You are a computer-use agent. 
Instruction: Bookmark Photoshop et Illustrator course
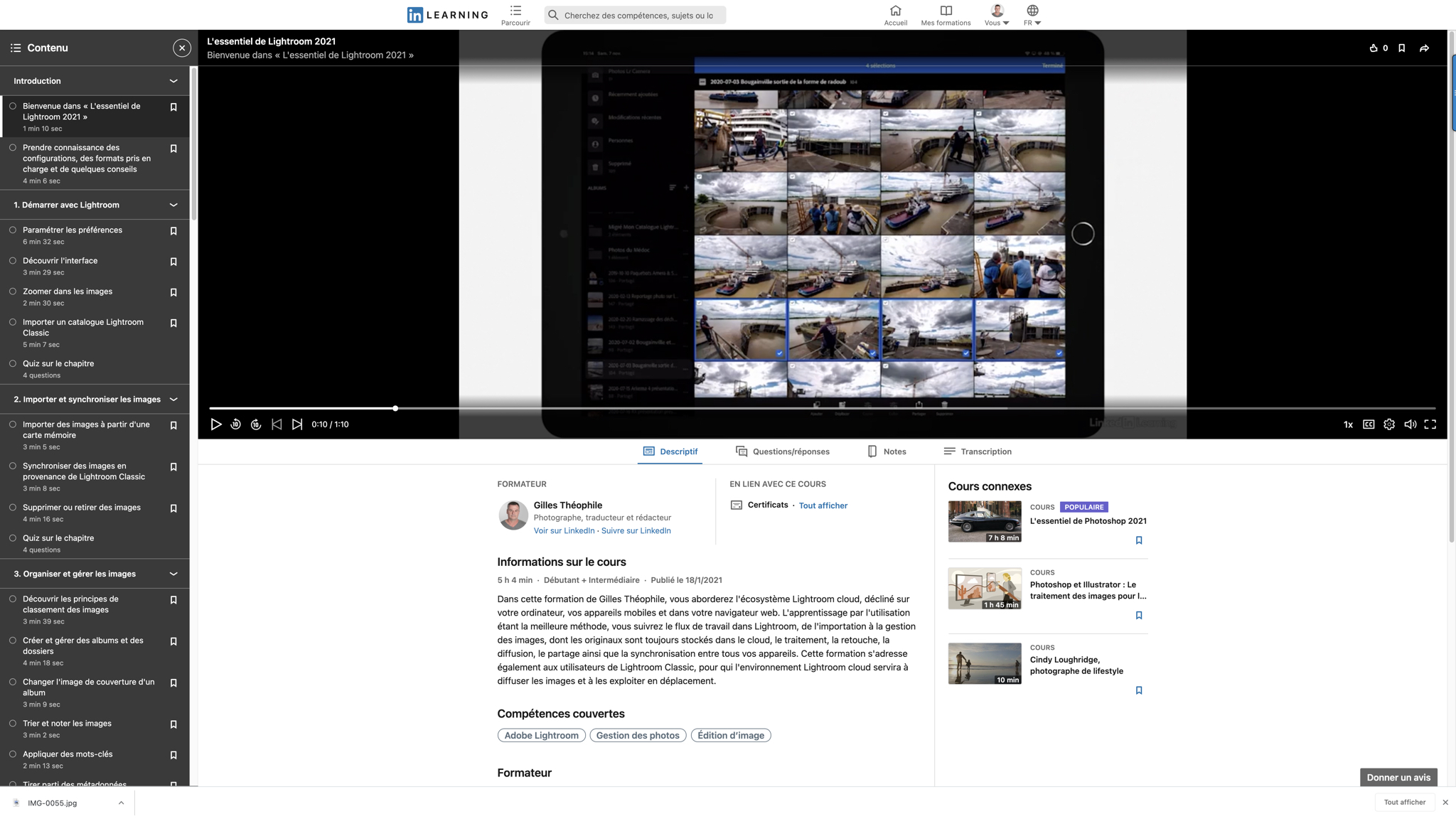tap(1139, 616)
